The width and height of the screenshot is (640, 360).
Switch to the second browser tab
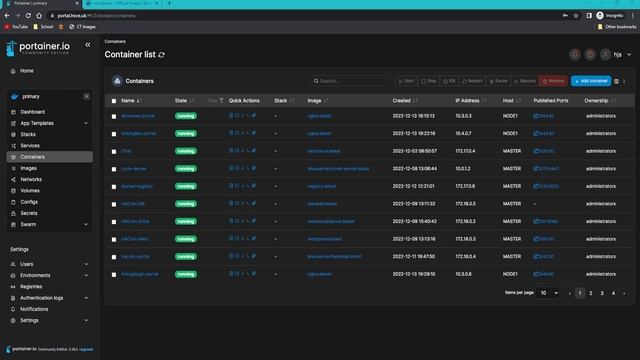point(122,4)
